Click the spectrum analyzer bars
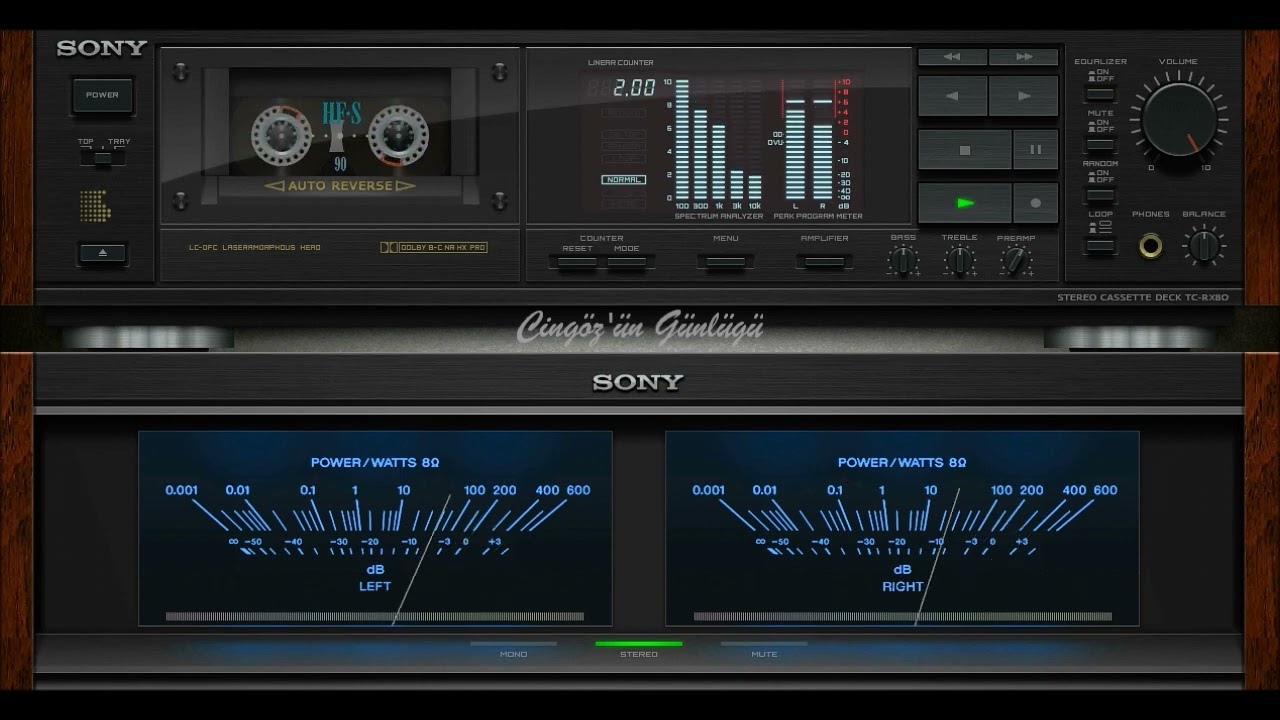This screenshot has height=720, width=1280. [x=718, y=140]
